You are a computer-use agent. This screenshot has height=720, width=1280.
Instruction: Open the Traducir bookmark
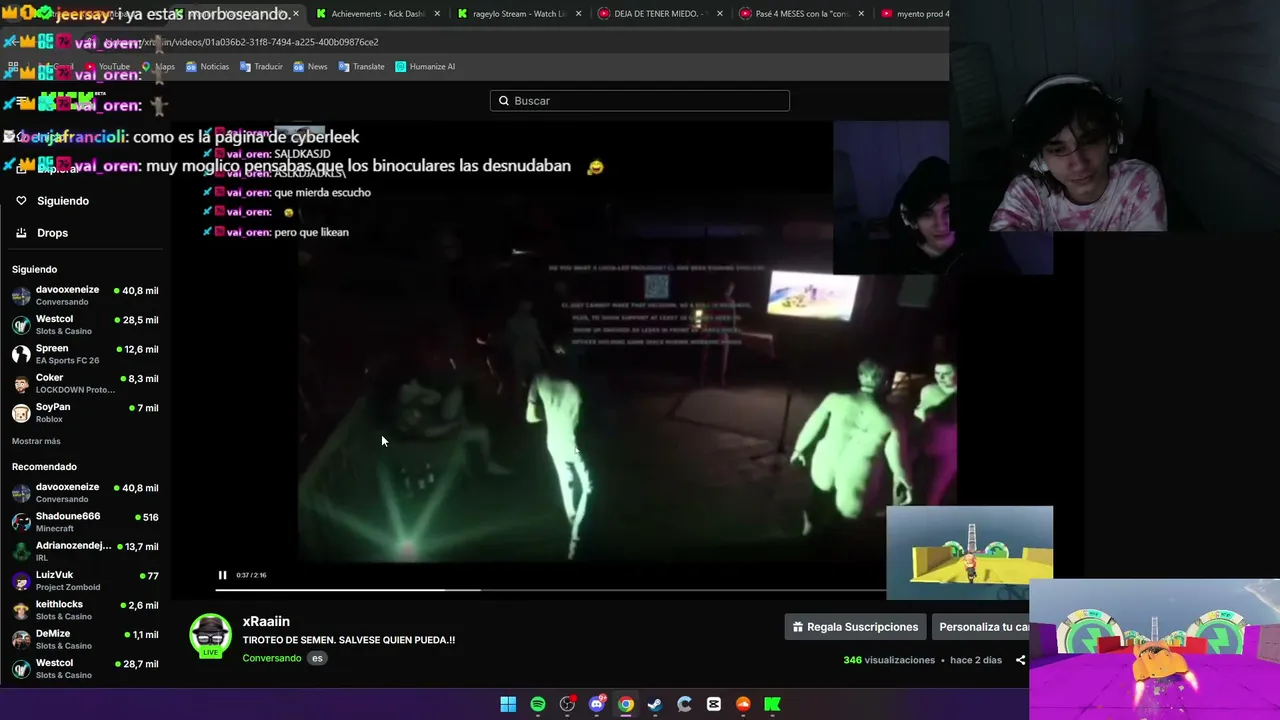[260, 67]
